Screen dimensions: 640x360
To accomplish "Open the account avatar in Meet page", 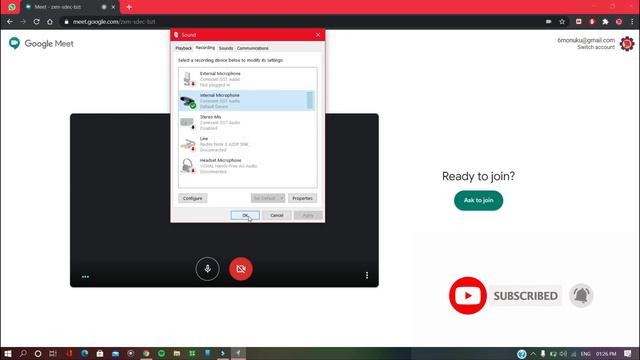I will coord(627,43).
